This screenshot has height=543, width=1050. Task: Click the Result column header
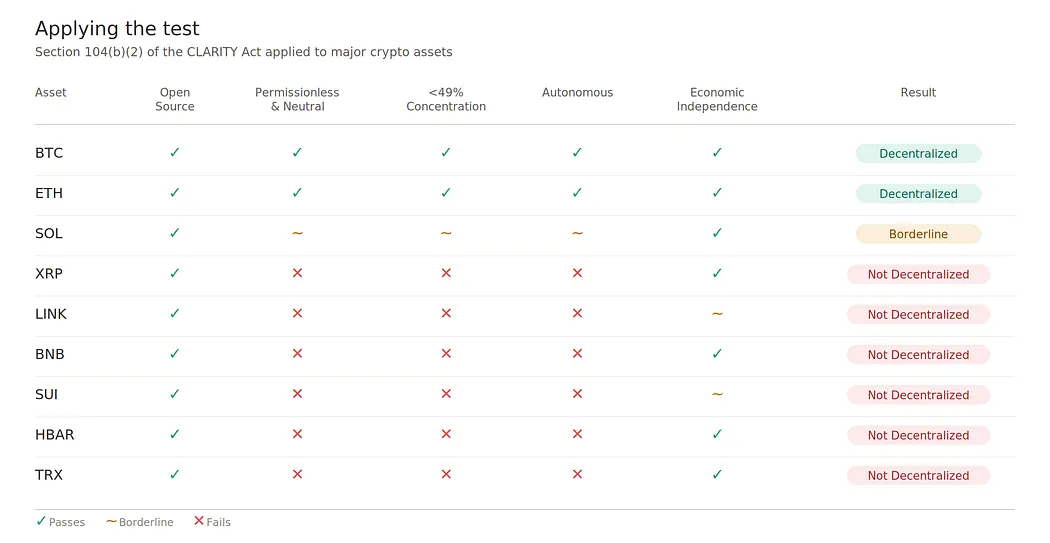[x=918, y=92]
